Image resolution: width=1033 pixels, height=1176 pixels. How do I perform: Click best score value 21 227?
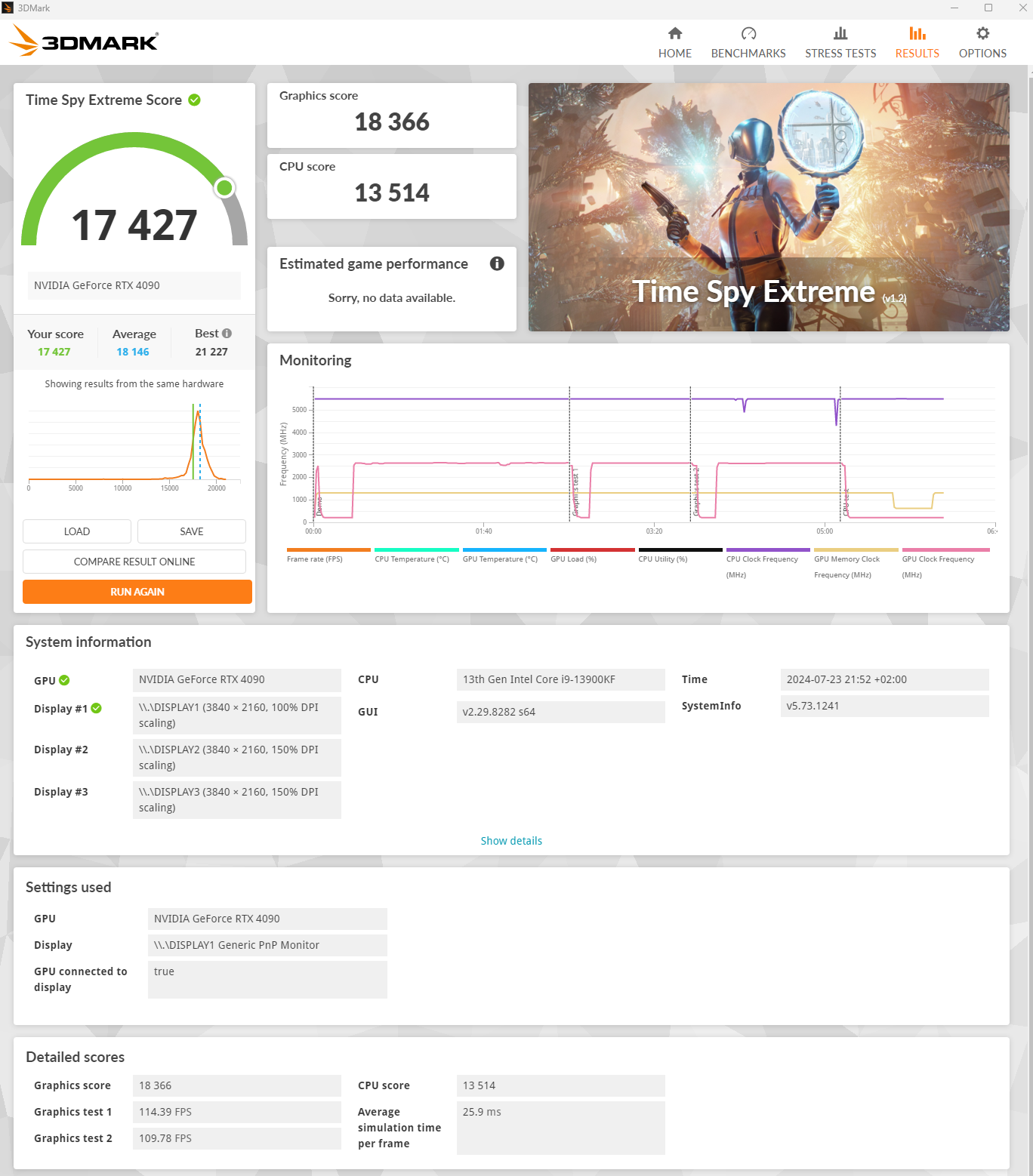click(x=211, y=352)
